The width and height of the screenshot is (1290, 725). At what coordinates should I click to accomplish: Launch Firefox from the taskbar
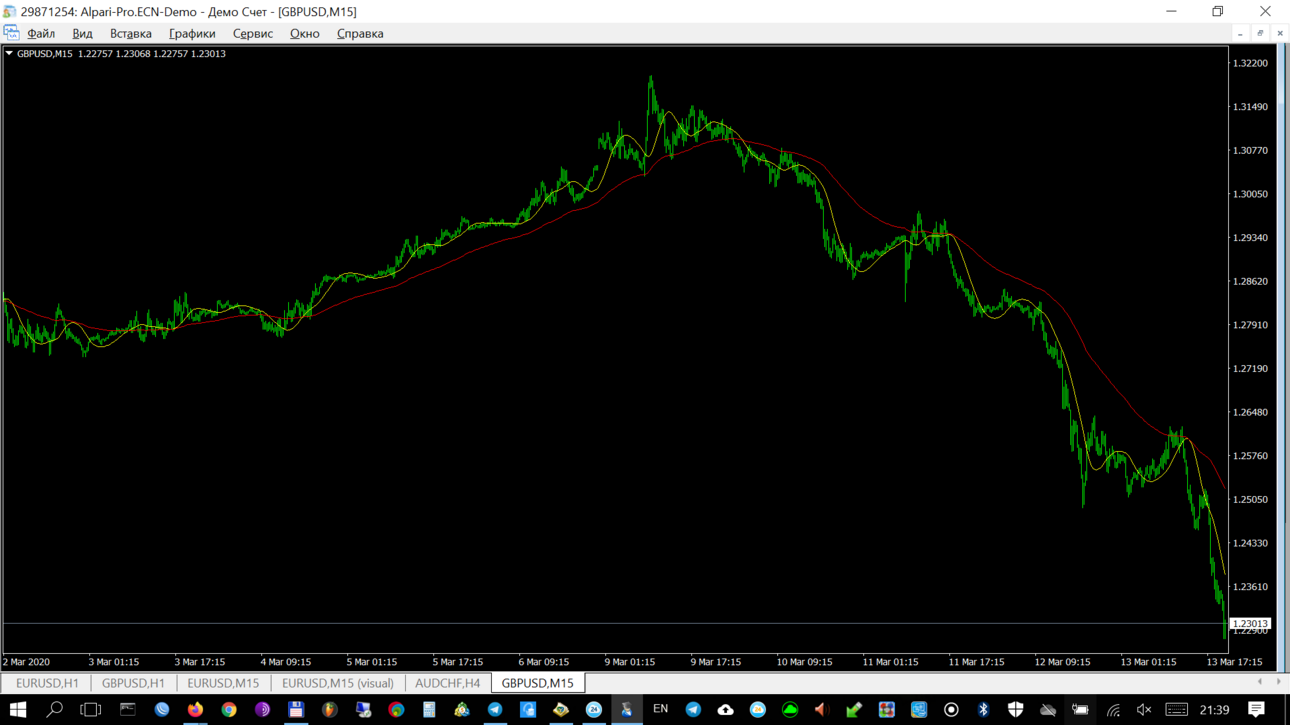[195, 710]
